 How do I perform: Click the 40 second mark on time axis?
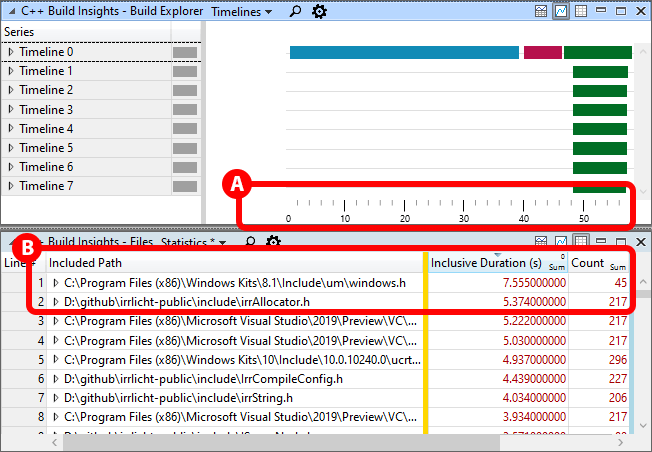(x=524, y=218)
